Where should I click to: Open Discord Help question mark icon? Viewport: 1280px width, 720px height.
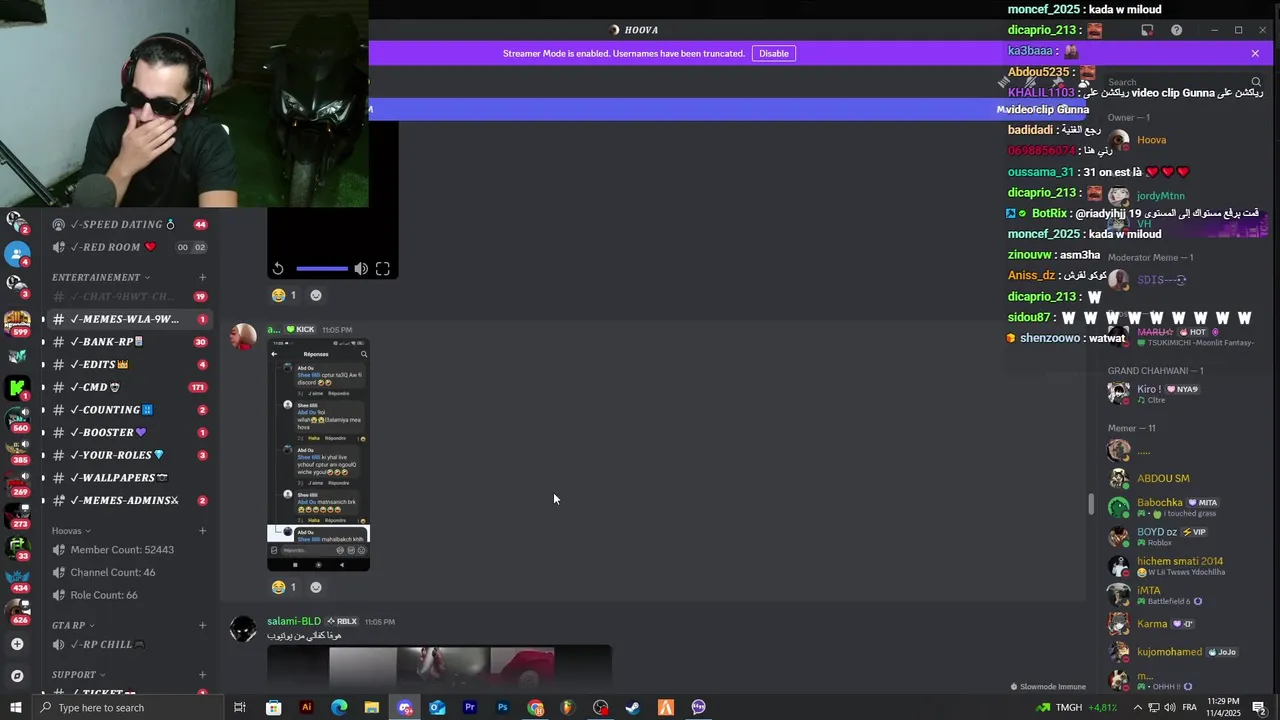pos(1177,30)
